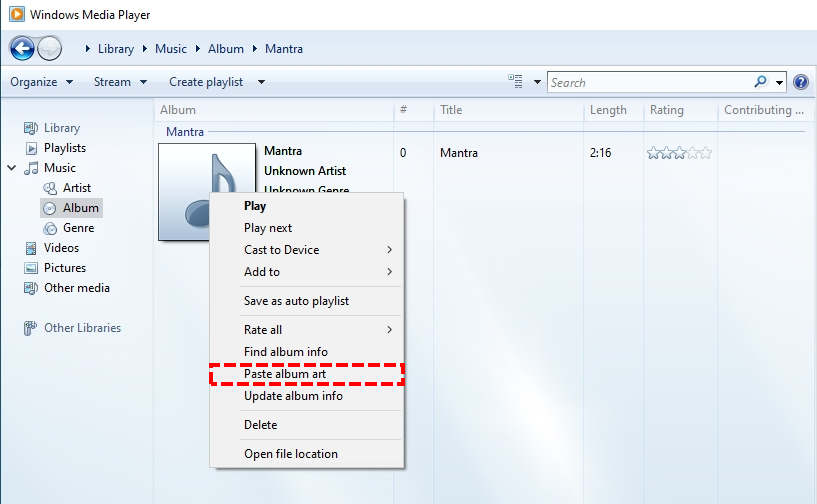Select the Mantra album art thumbnail

(207, 192)
